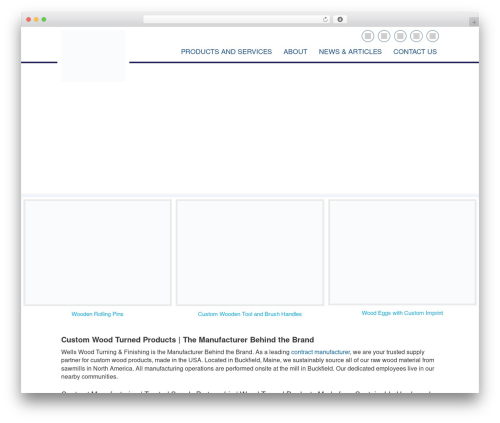Click the site logo placeholder in header
The image size is (500, 423).
[93, 55]
